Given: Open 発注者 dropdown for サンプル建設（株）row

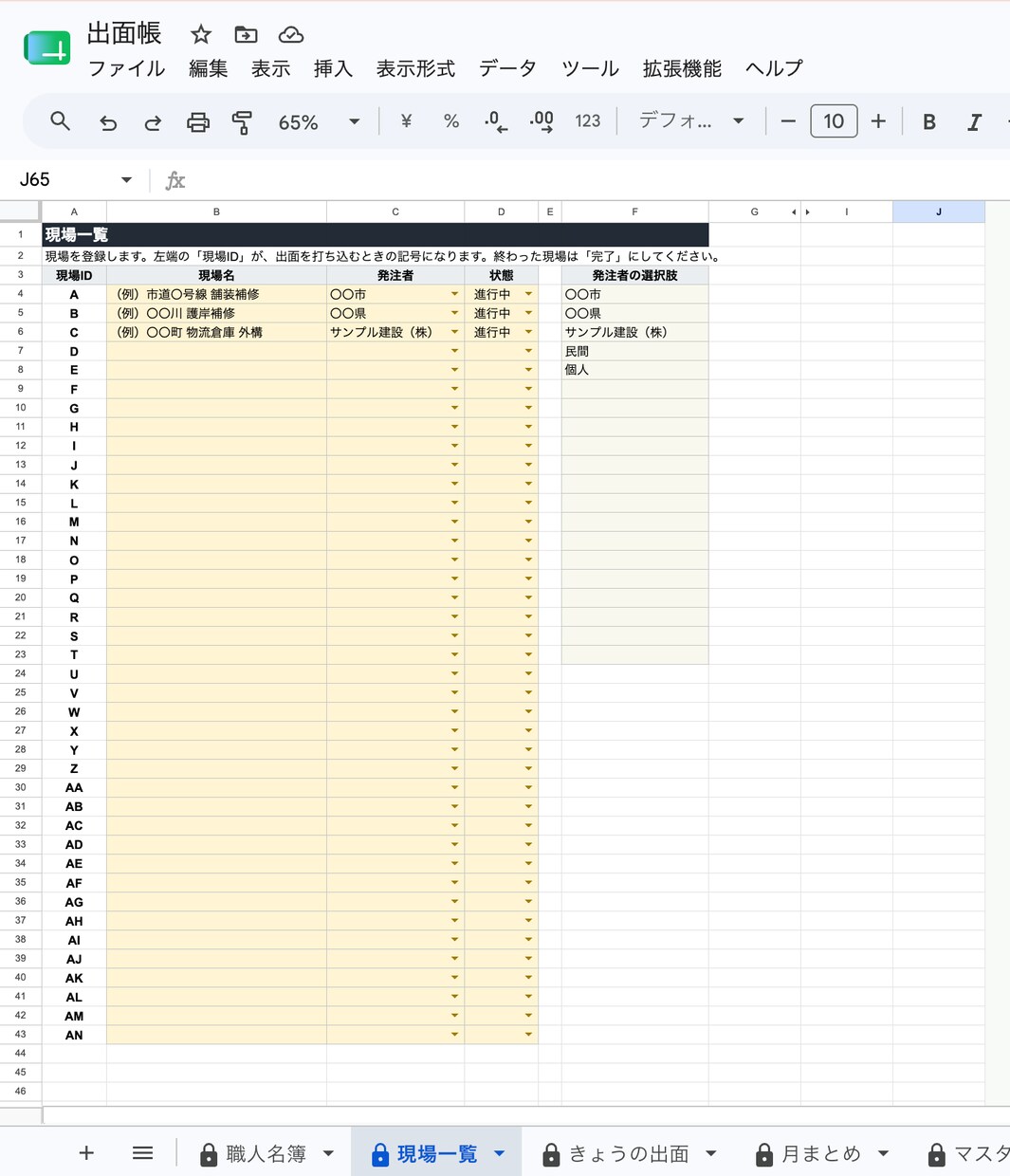Looking at the screenshot, I should (x=455, y=333).
